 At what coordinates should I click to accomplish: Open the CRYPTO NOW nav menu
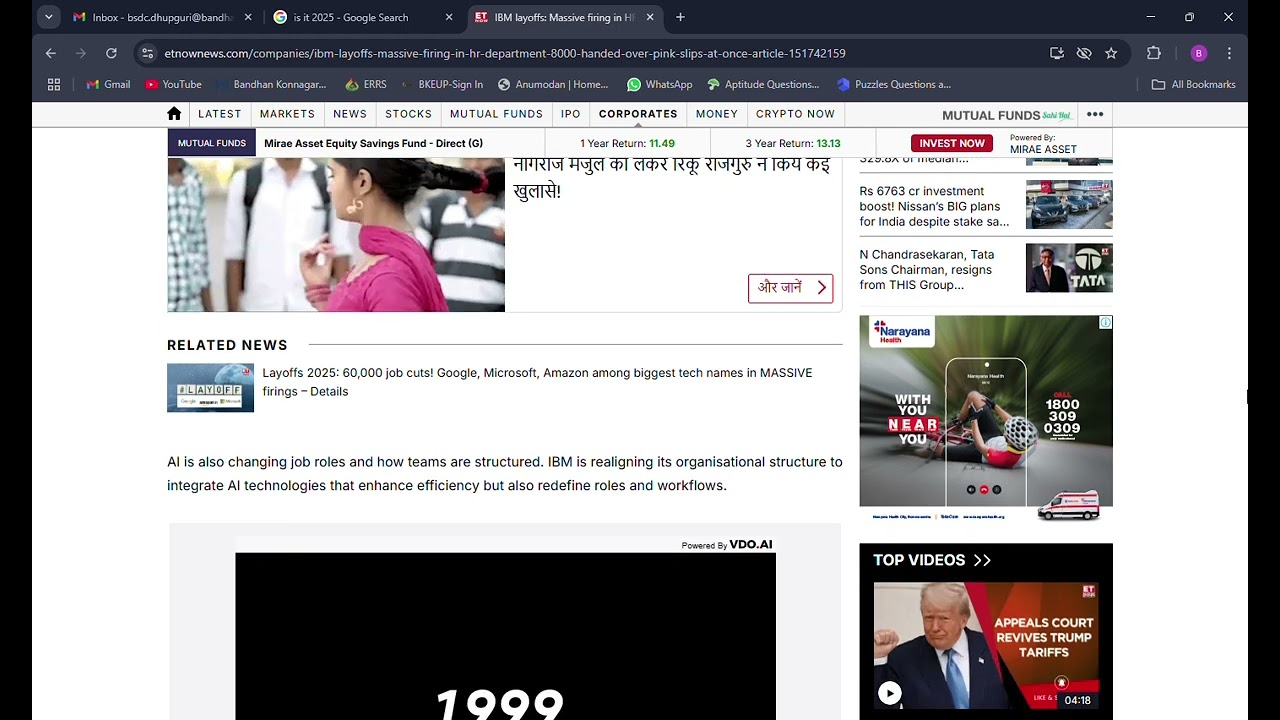pyautogui.click(x=795, y=114)
